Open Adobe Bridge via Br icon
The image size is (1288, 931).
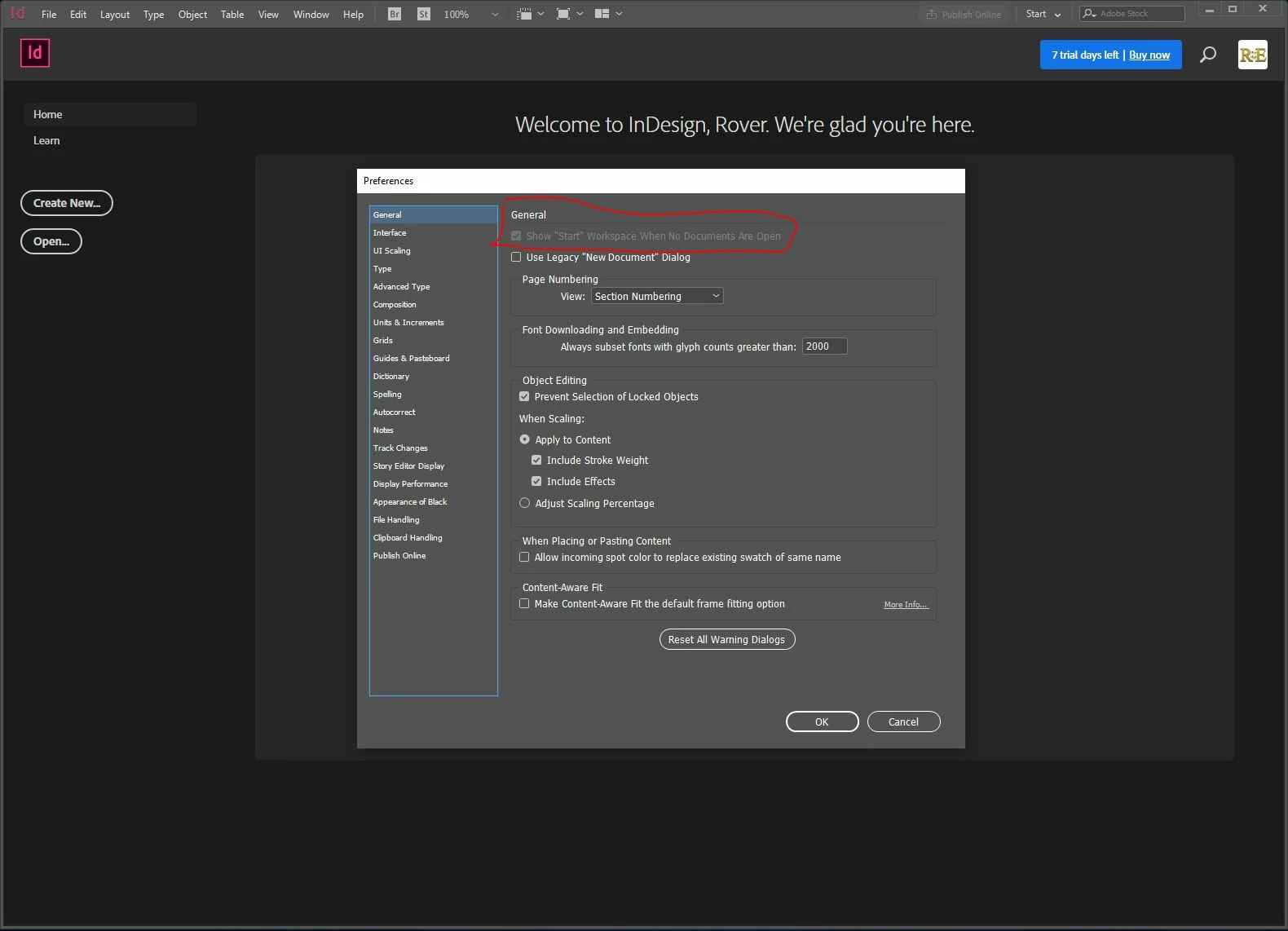395,14
